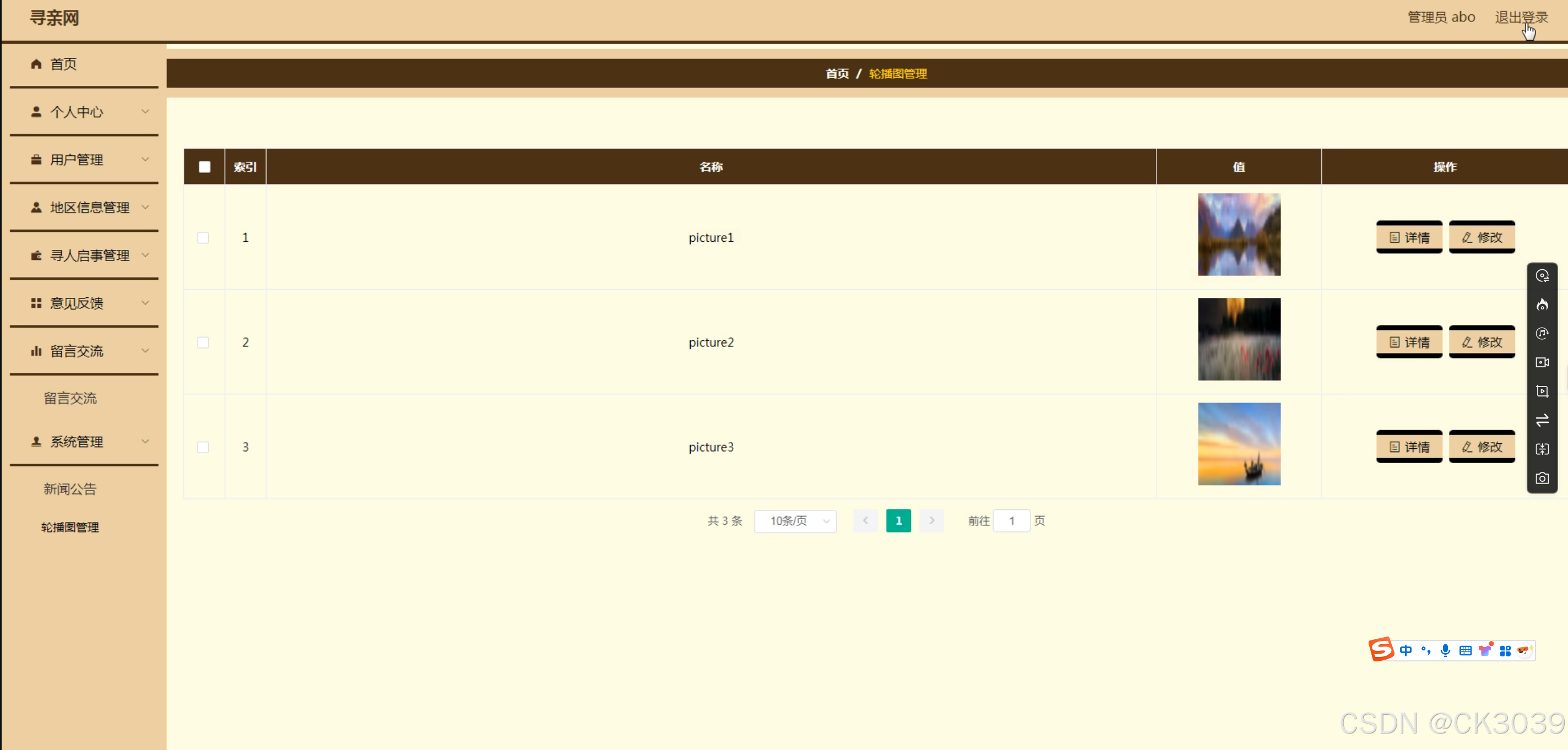Click the Sogou microphone voice input icon
1568x750 pixels.
point(1445,650)
